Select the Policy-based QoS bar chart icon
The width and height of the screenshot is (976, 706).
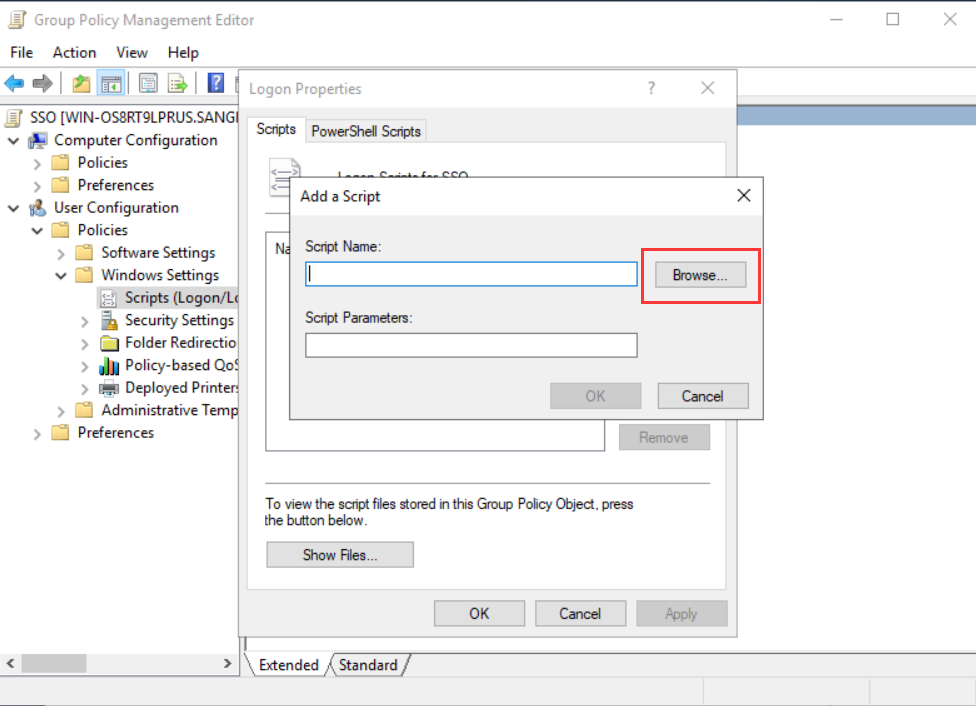109,365
